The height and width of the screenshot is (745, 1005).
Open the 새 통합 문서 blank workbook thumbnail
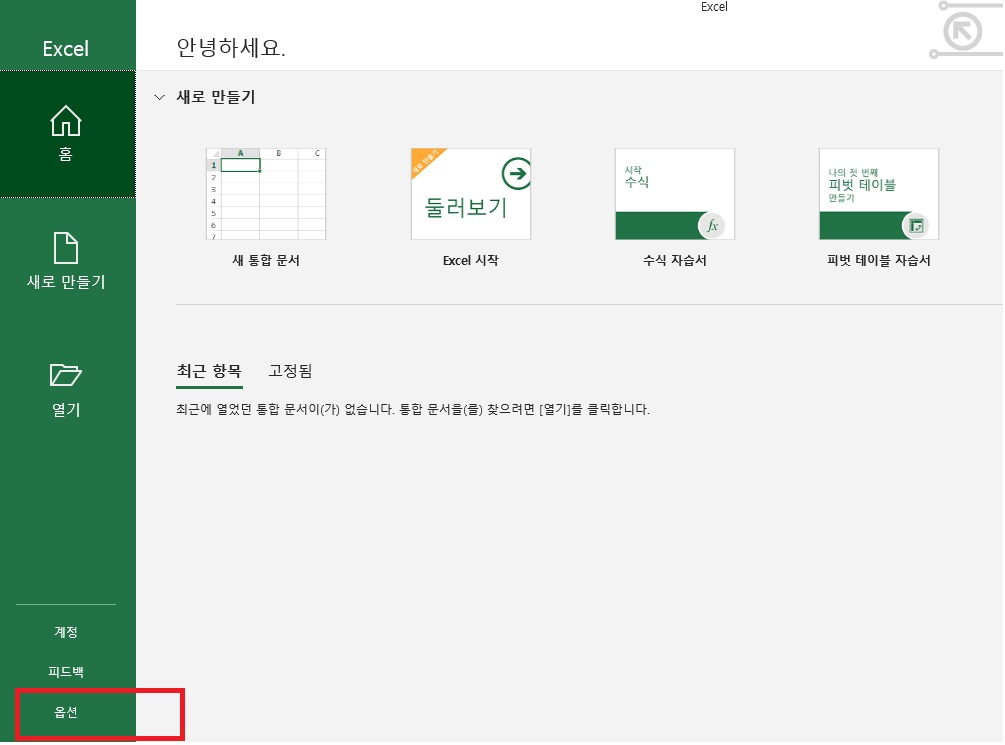coord(265,194)
